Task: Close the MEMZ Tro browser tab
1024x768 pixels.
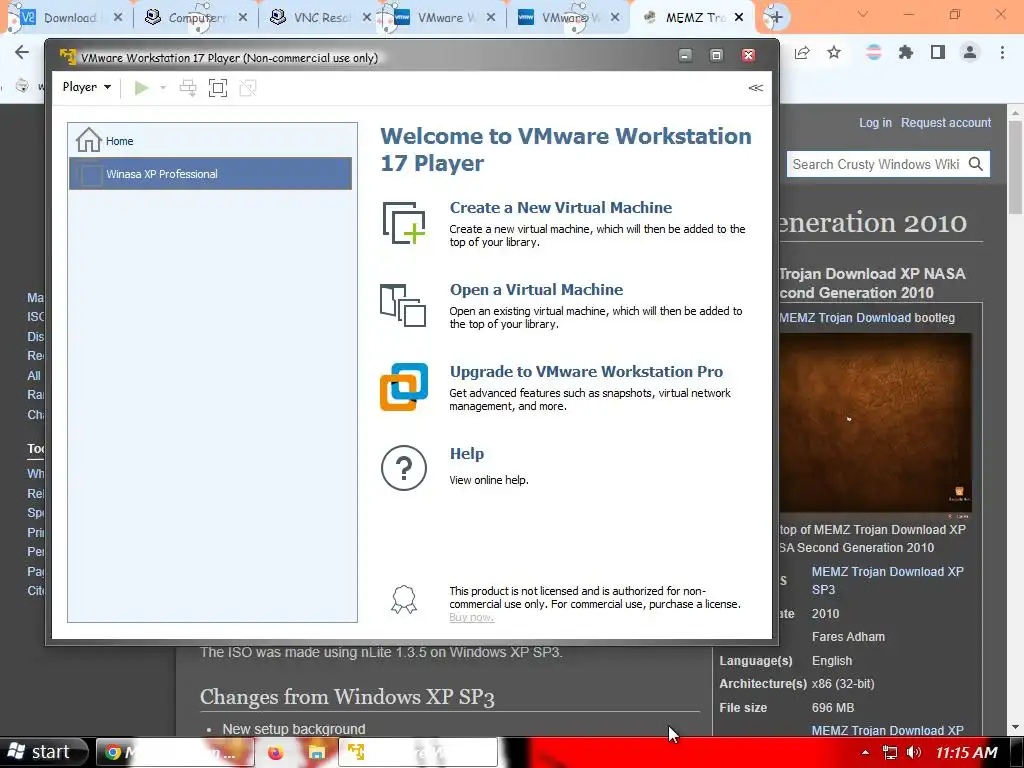Action: click(739, 18)
